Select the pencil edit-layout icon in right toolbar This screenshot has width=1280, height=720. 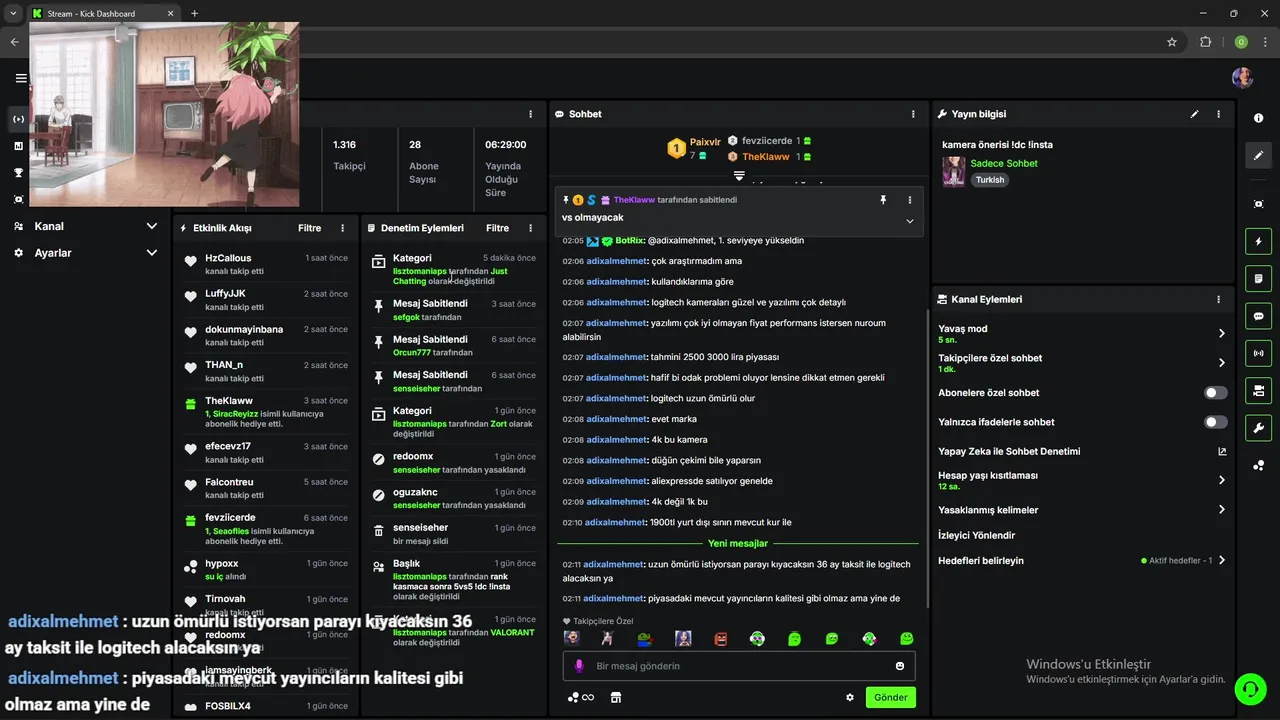[1258, 155]
